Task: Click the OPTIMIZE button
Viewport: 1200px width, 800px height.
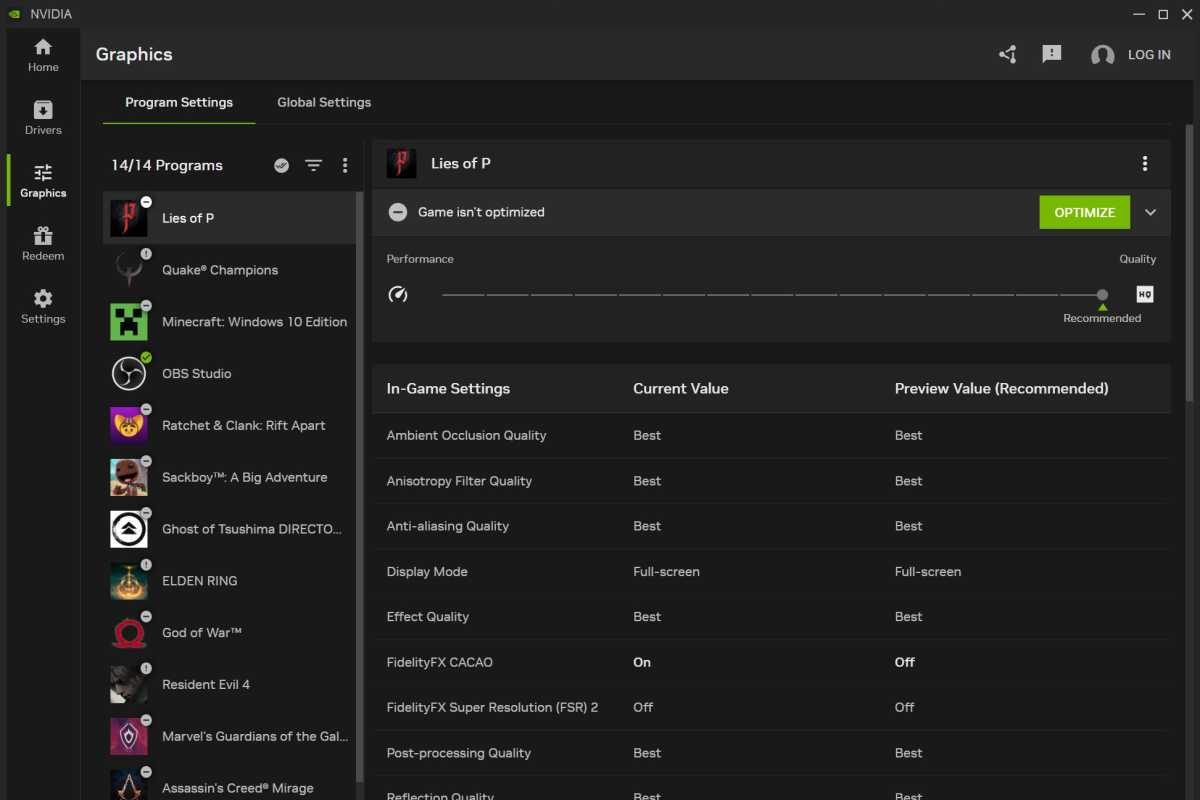Action: (1084, 212)
